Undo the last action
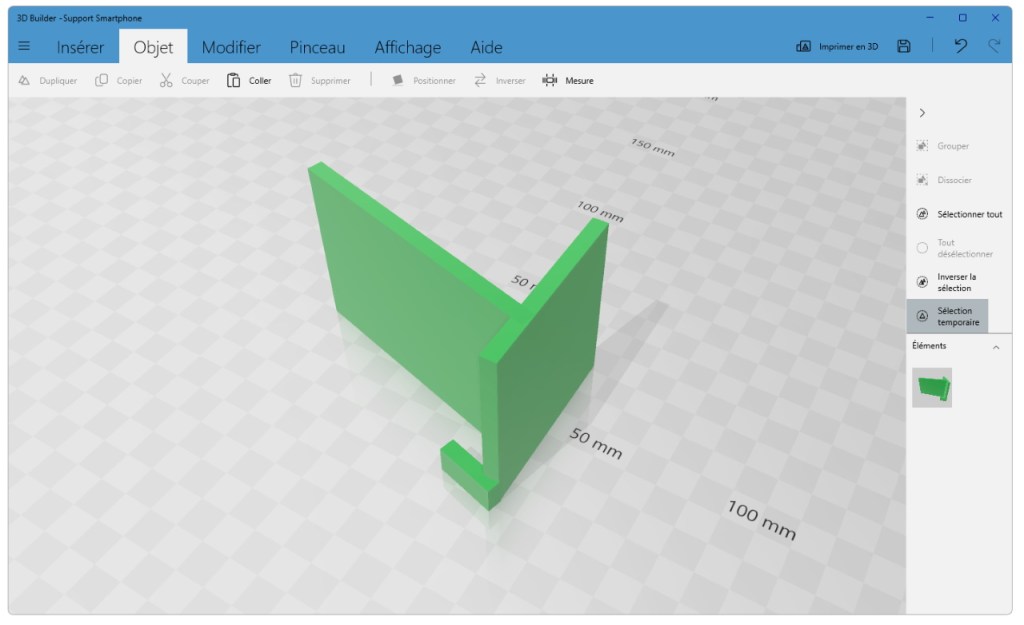This screenshot has height=625, width=1024. click(960, 46)
